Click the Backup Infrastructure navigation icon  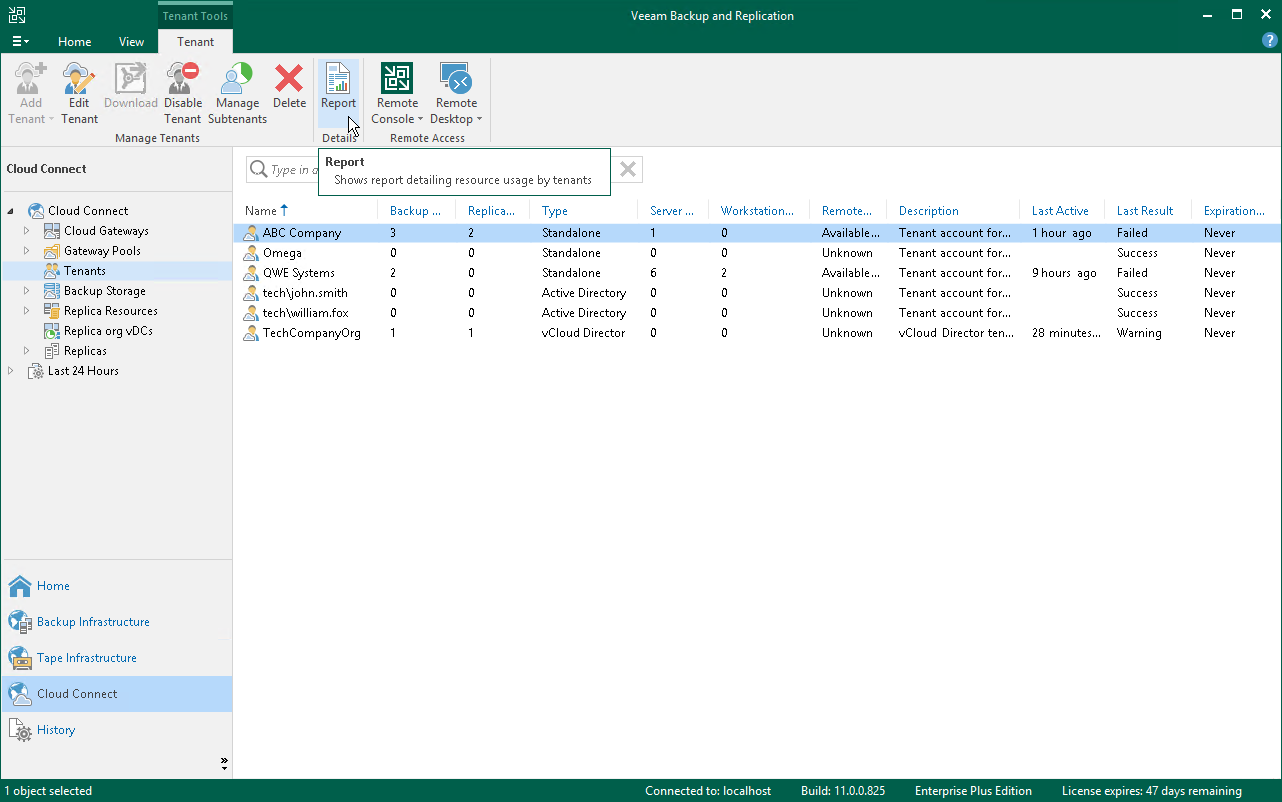[x=20, y=622]
